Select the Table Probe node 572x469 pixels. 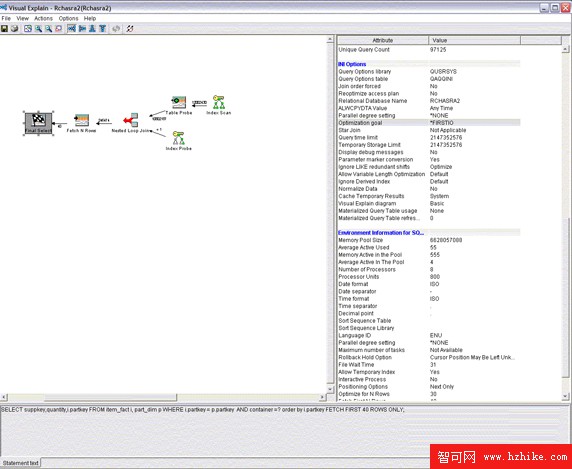point(179,105)
